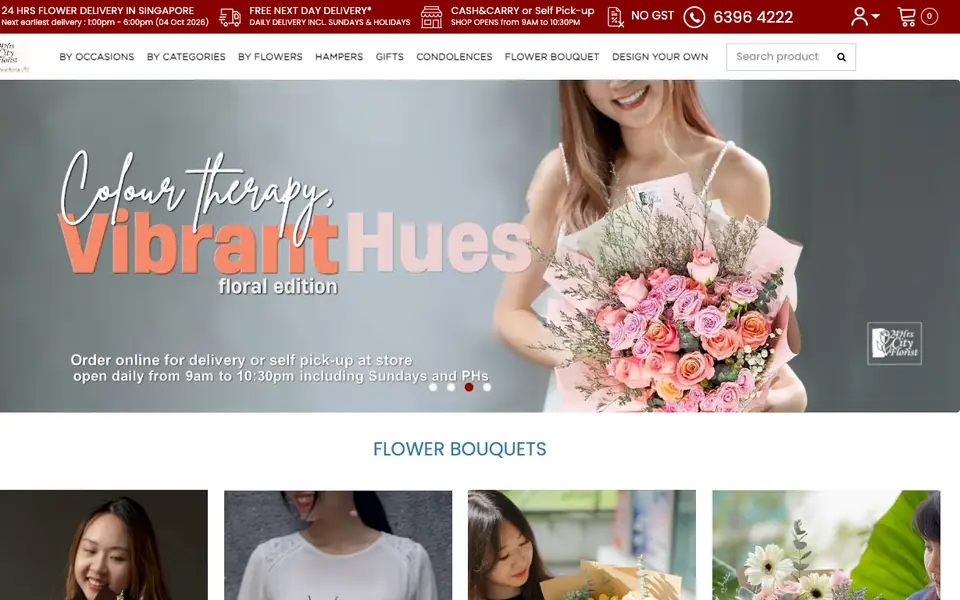This screenshot has width=960, height=600.
Task: Click CASH&CARRY or Self Pick-up text
Action: (522, 10)
